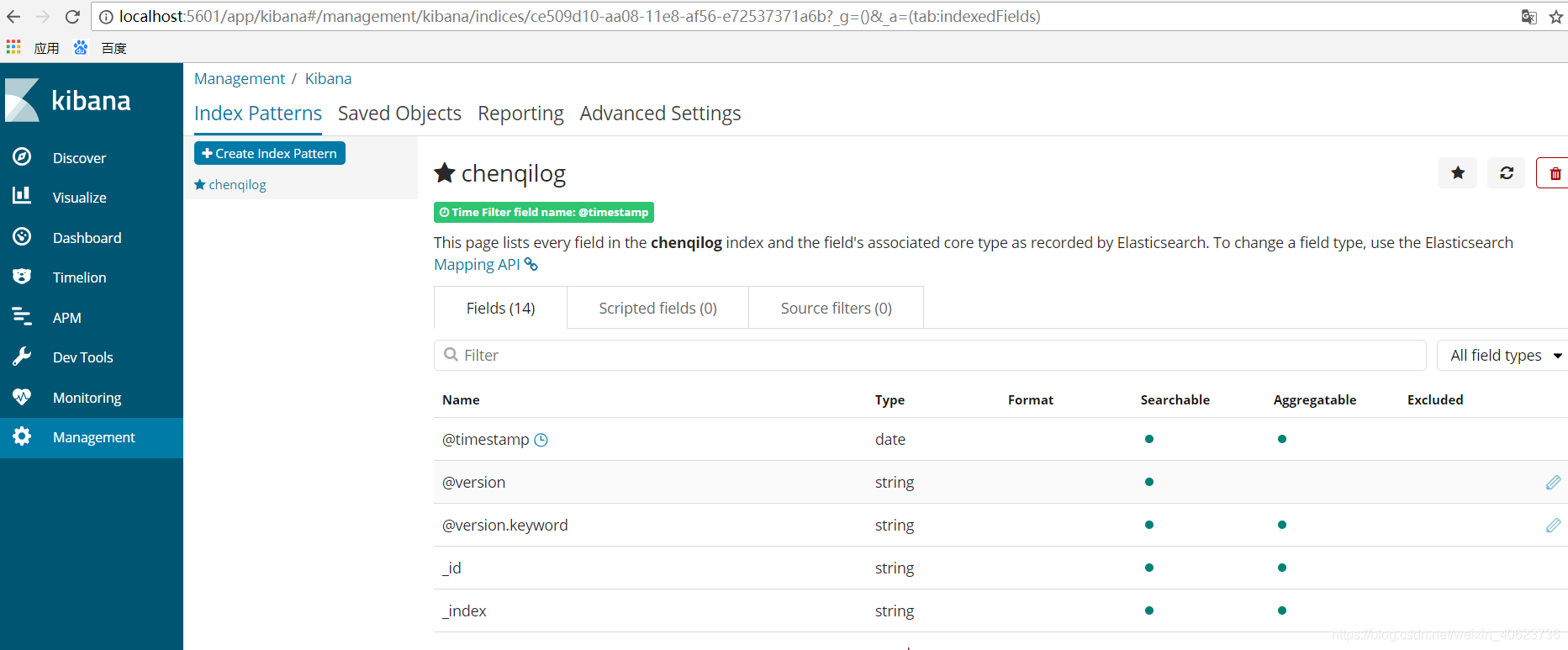Click Kibana breadcrumb link
This screenshot has height=650, width=1568.
tap(328, 78)
